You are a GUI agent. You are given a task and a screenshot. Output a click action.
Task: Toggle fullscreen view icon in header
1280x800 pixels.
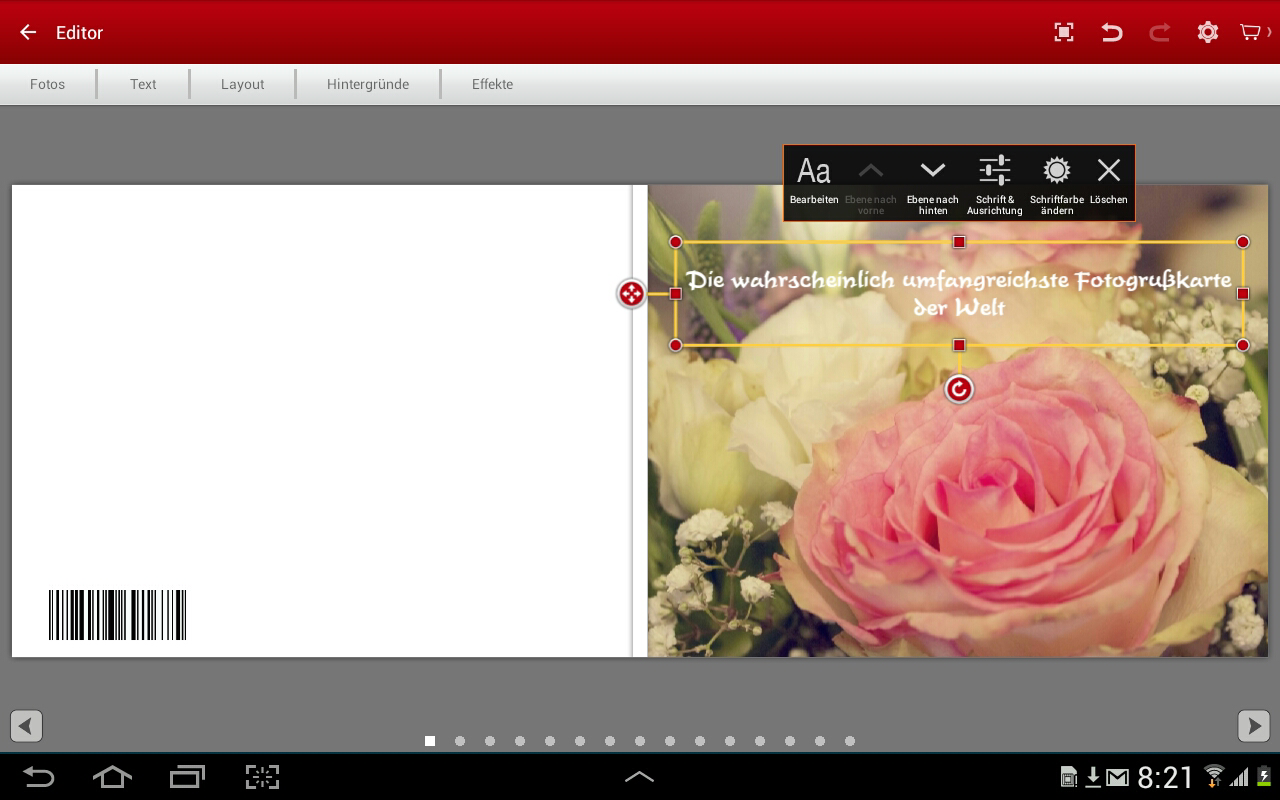click(x=1064, y=33)
